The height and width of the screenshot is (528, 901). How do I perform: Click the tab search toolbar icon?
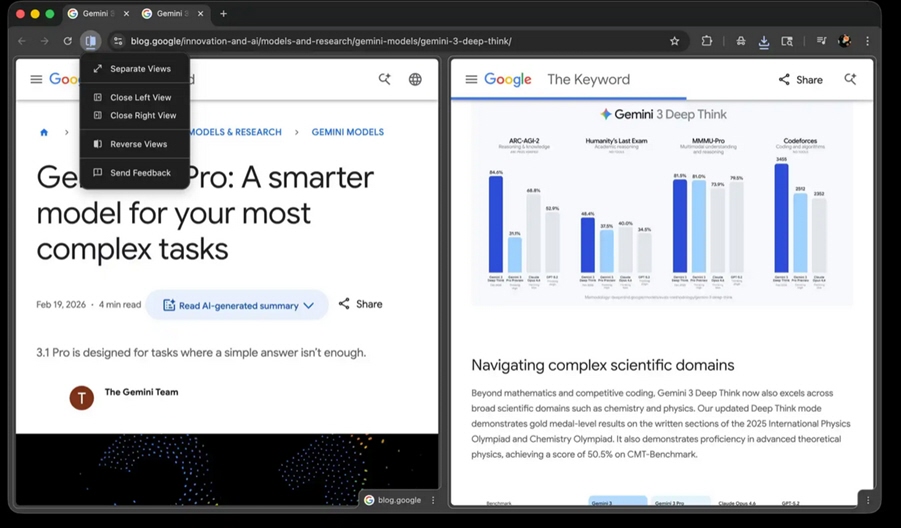(x=787, y=41)
